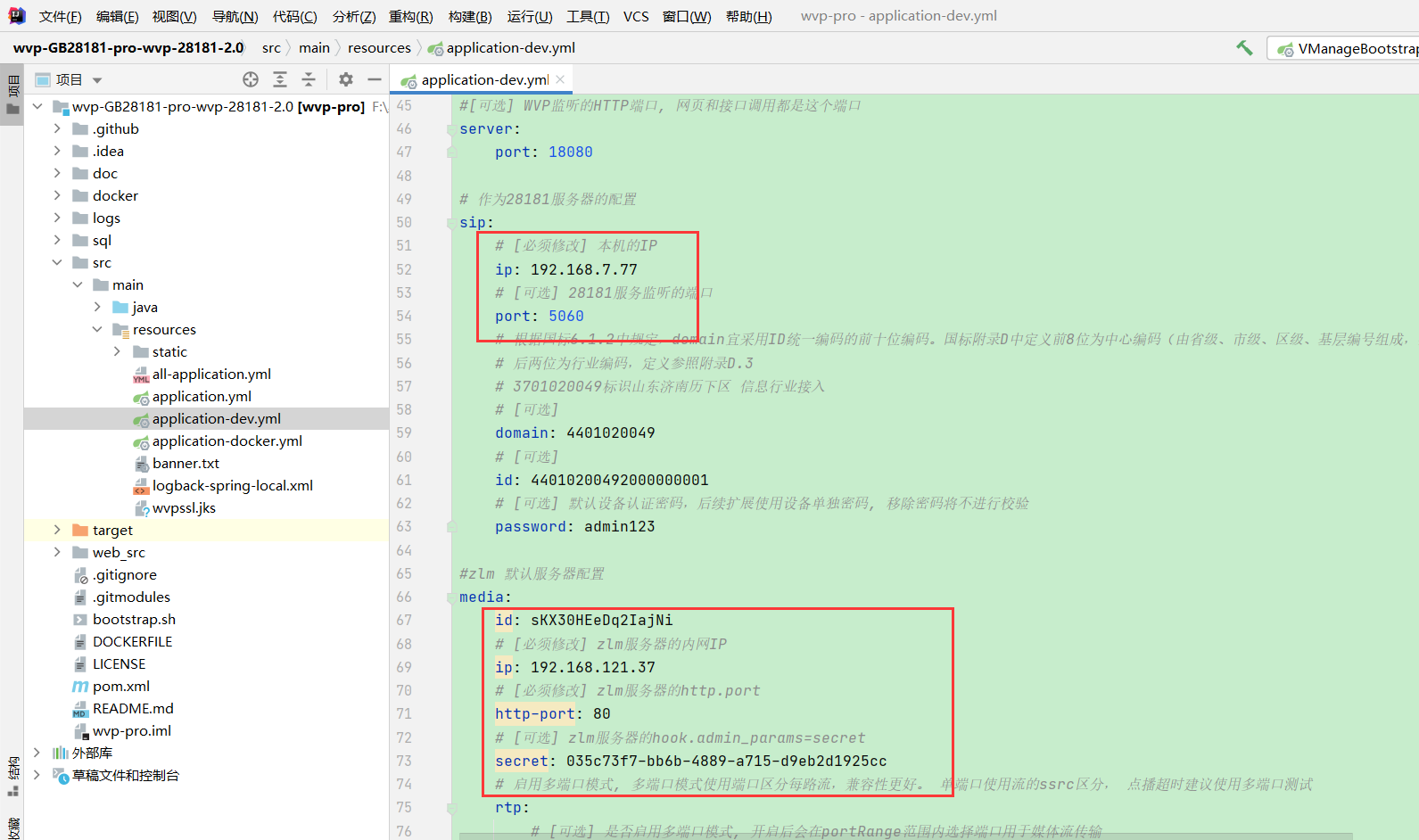The height and width of the screenshot is (840, 1419).
Task: Click the resources breadcrumb
Action: [x=379, y=48]
